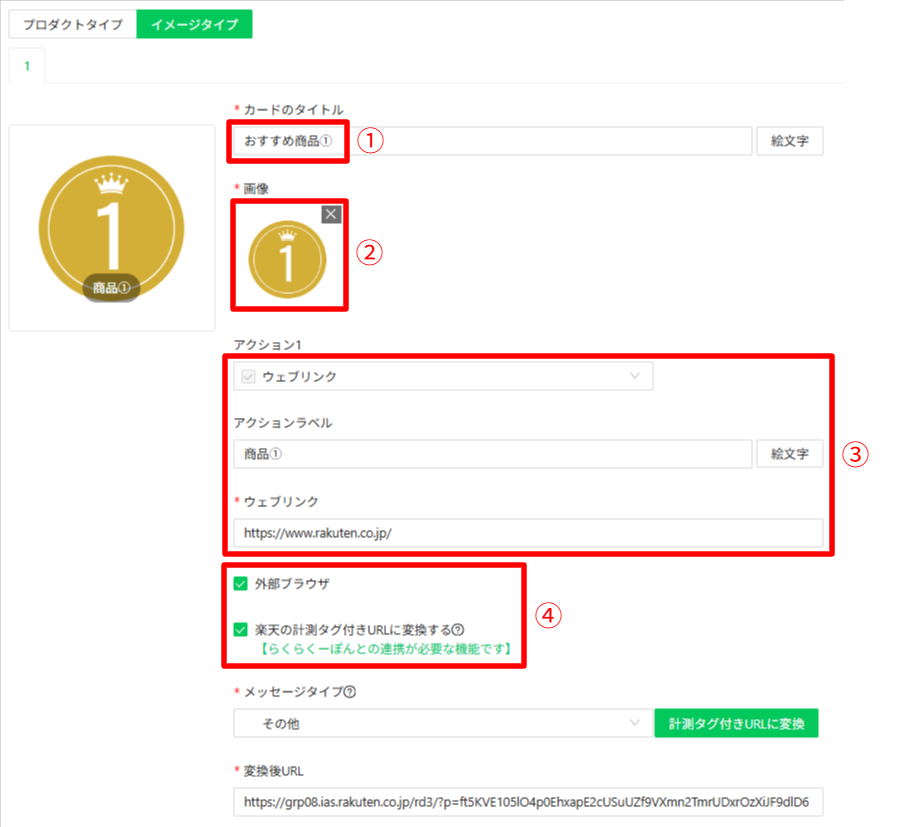Click the help icon beside 楽天の計測タグ付きURLに変換する
The width and height of the screenshot is (905, 827).
click(458, 630)
